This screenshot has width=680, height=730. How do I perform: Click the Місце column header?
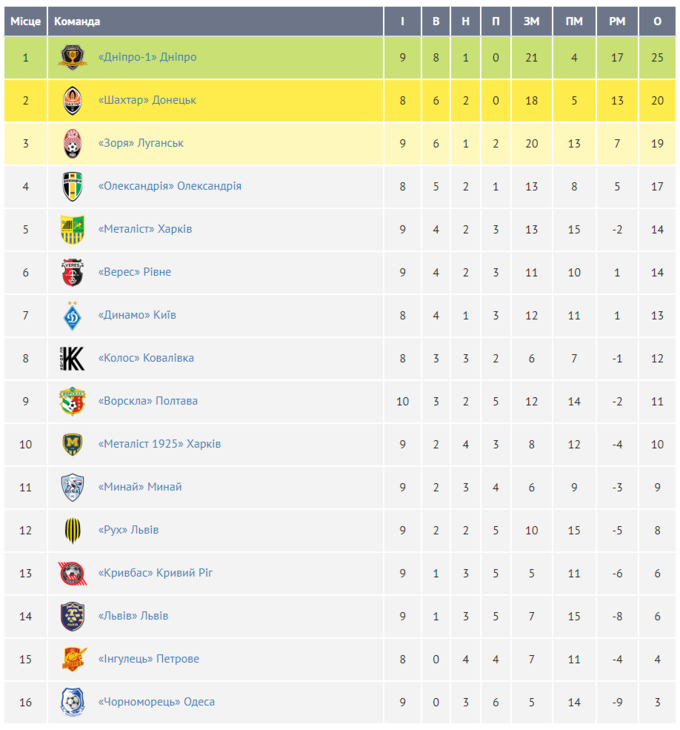click(x=25, y=21)
